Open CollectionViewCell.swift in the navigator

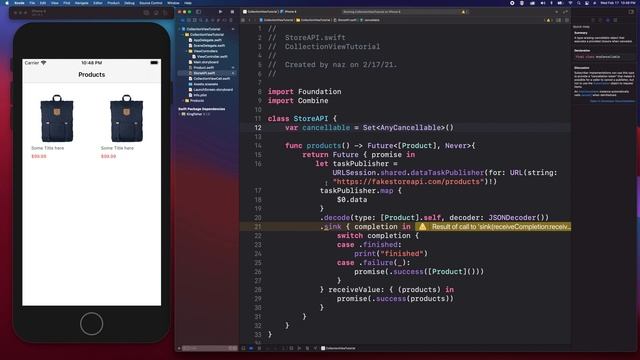click(x=212, y=78)
